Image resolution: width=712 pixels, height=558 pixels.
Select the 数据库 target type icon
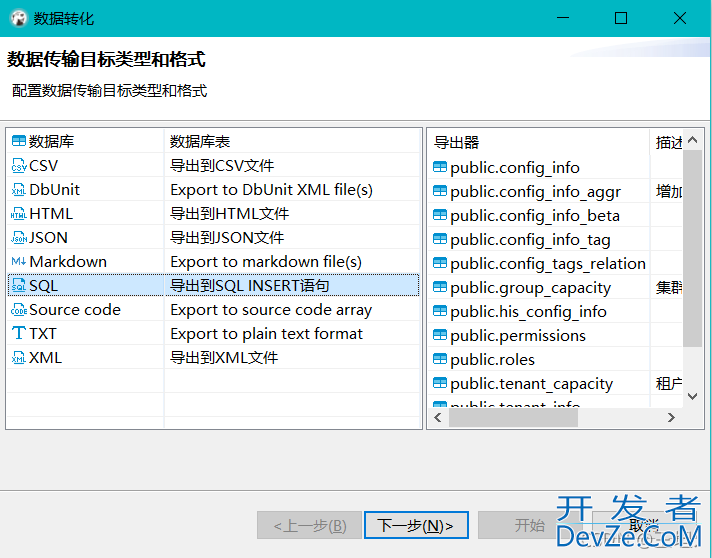[19, 141]
